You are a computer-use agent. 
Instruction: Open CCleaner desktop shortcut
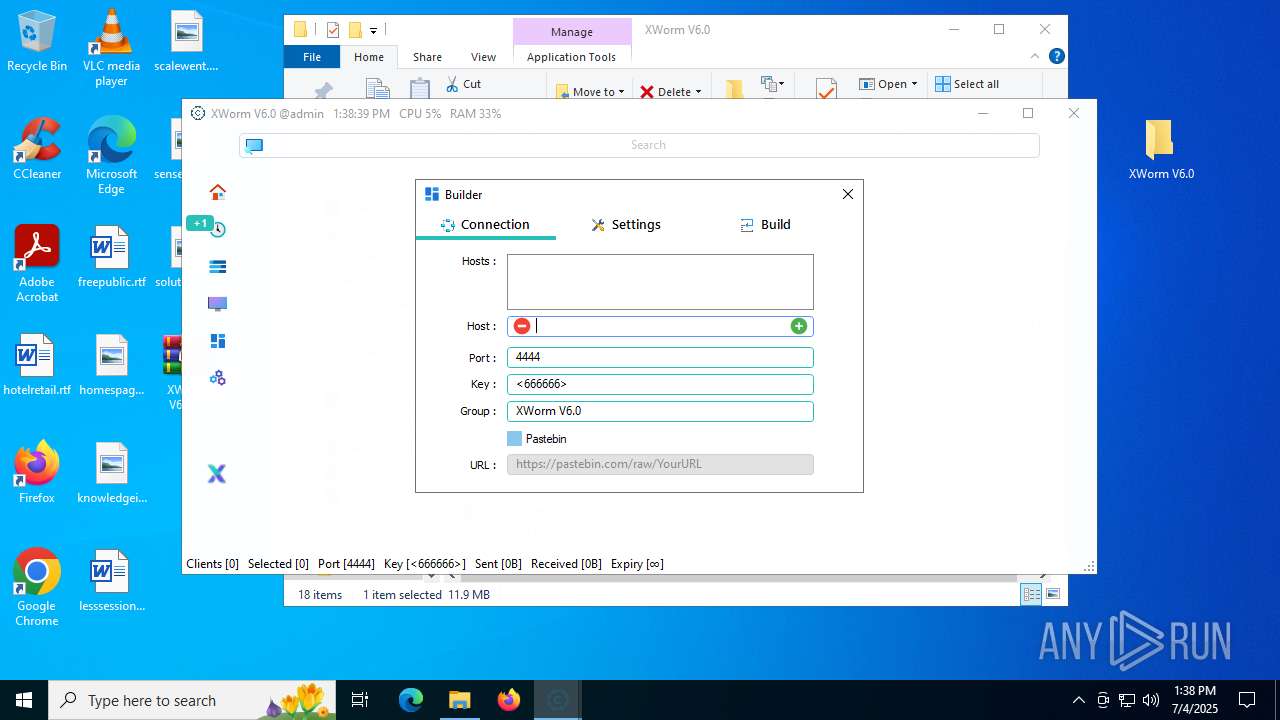[37, 148]
